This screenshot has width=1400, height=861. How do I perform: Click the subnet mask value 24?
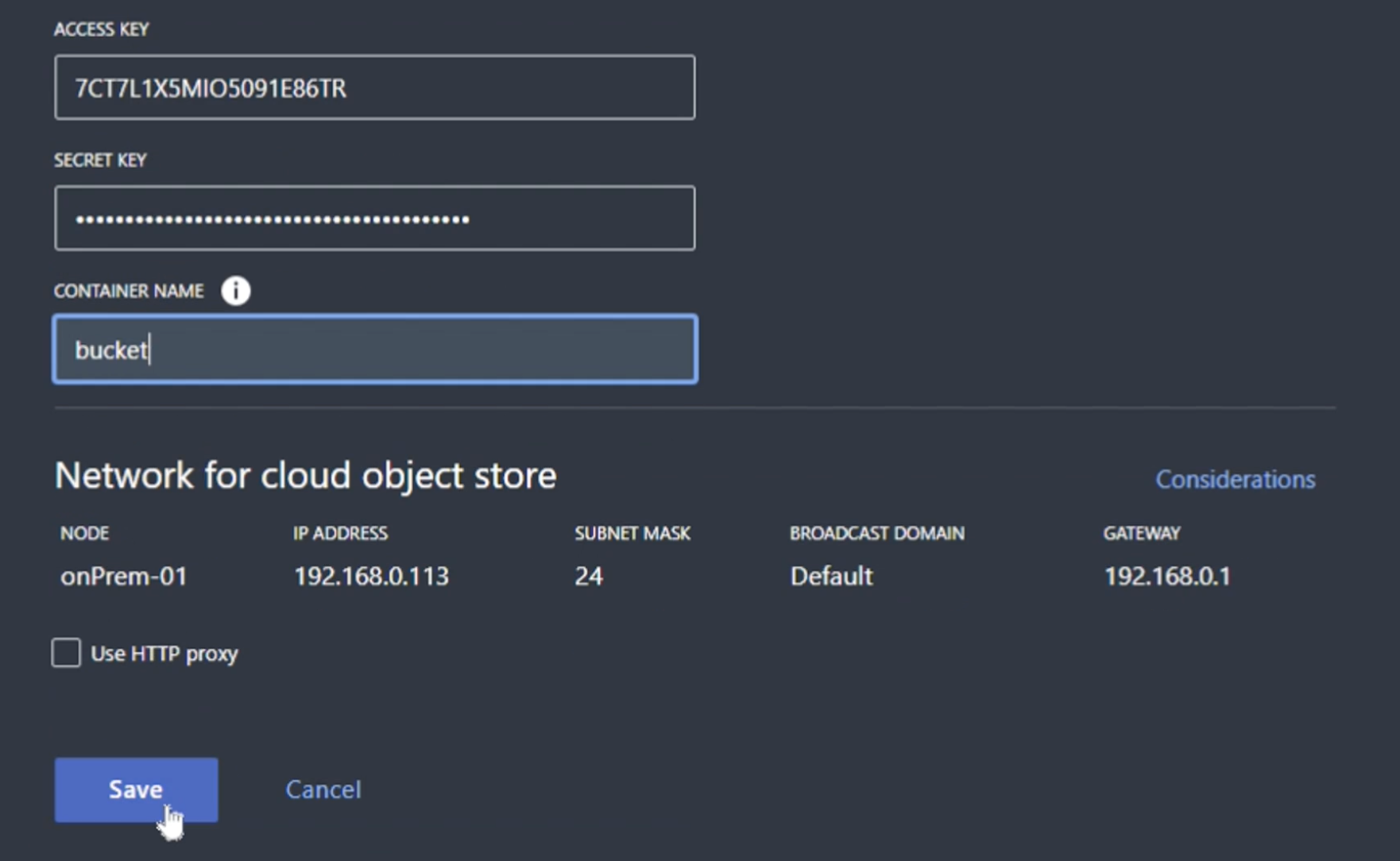click(x=589, y=576)
